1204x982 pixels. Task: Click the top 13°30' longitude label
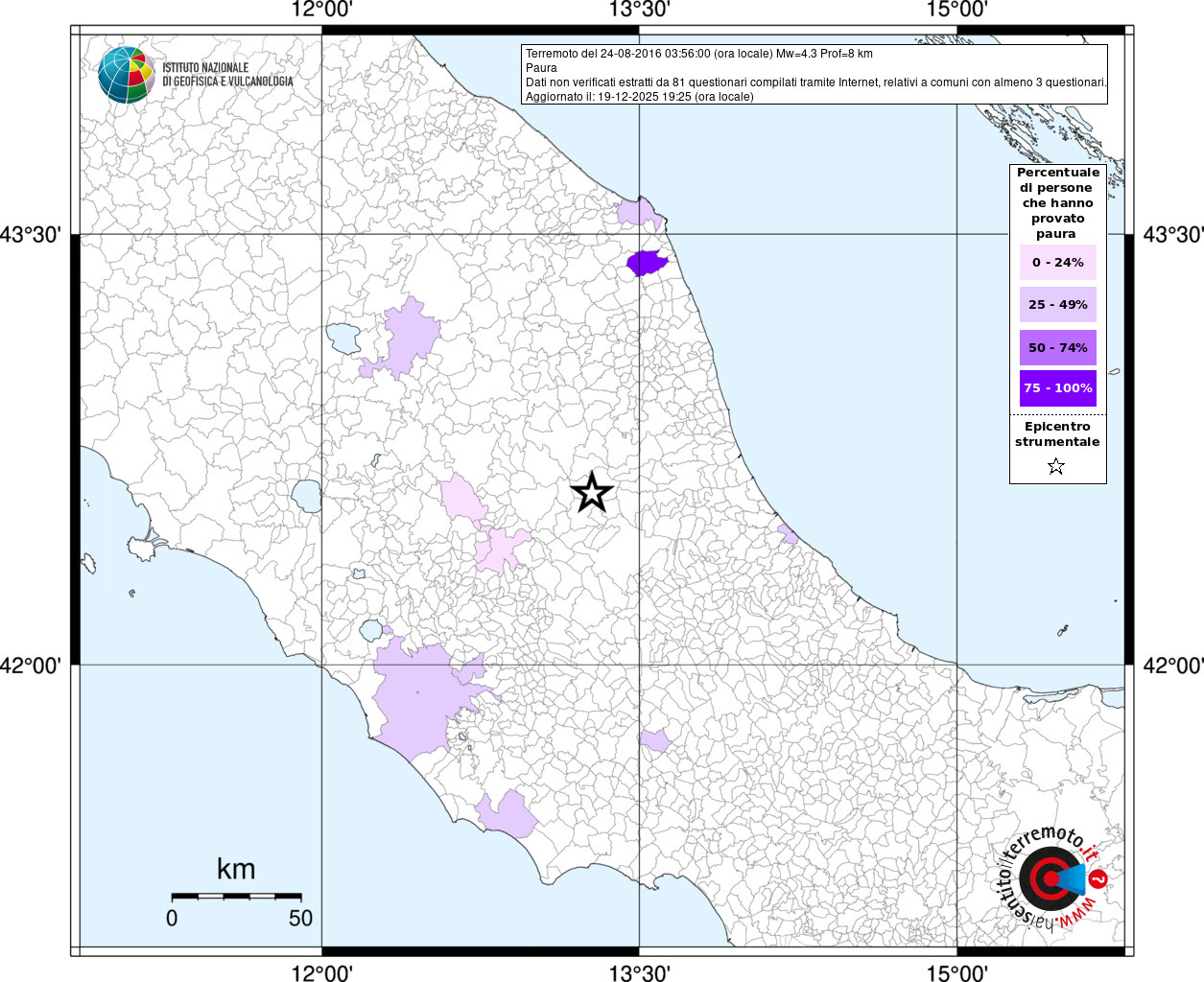639,10
